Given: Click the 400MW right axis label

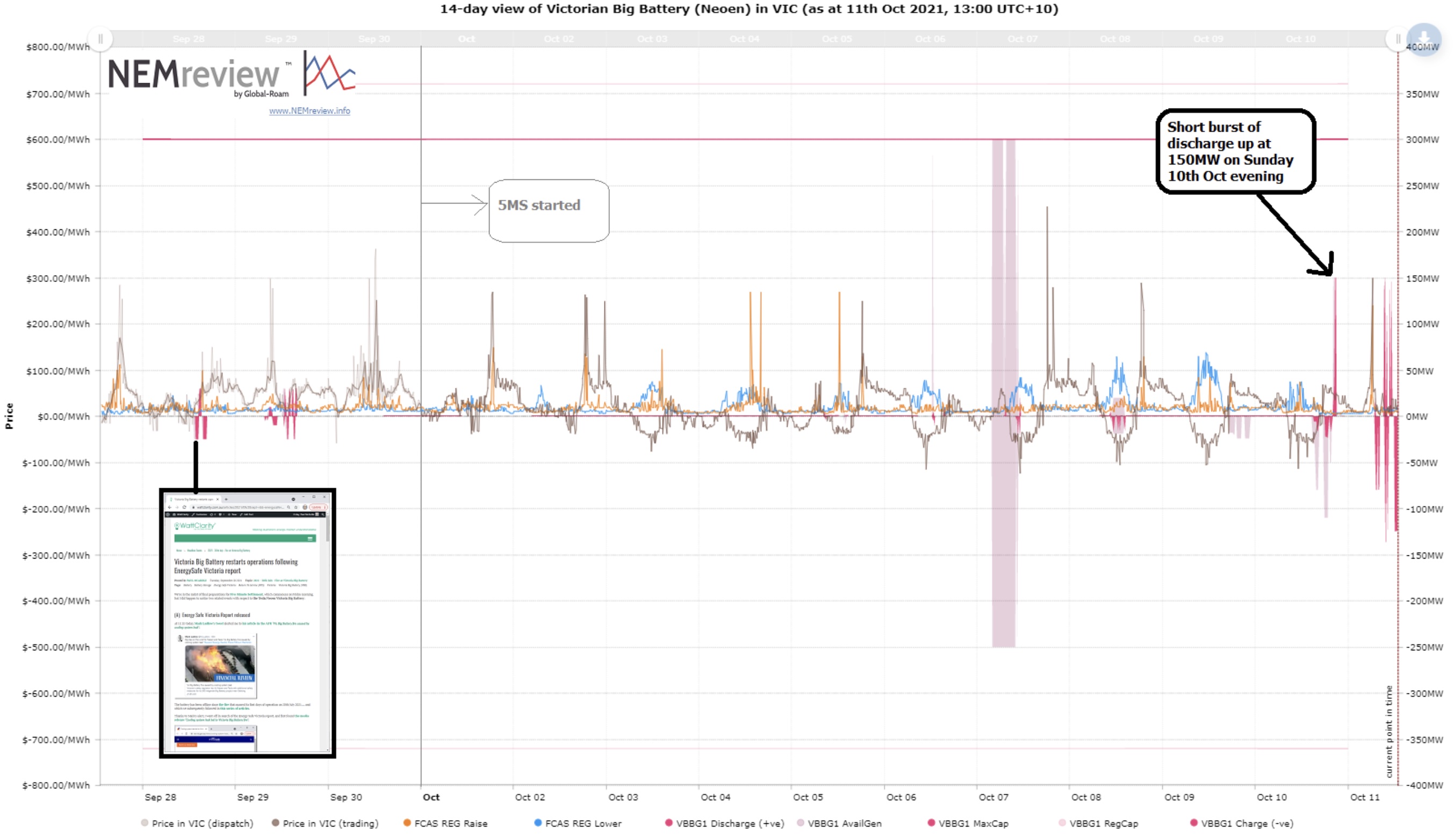Looking at the screenshot, I should coord(1422,47).
